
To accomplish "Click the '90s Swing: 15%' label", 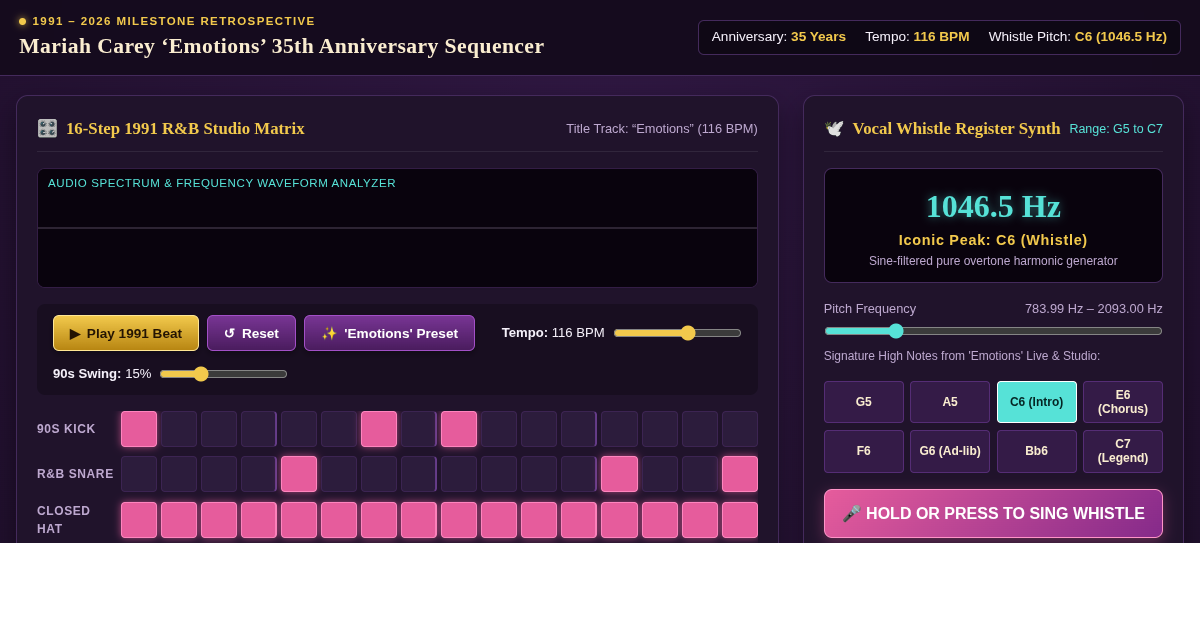I will [102, 374].
